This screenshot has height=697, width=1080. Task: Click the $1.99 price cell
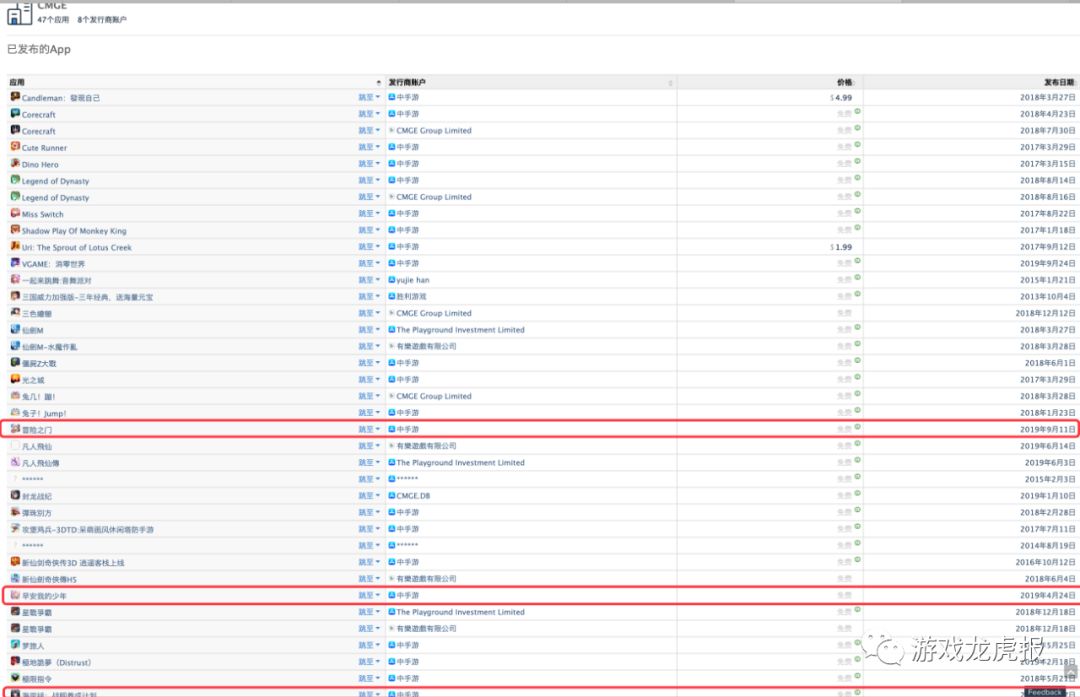coord(841,247)
